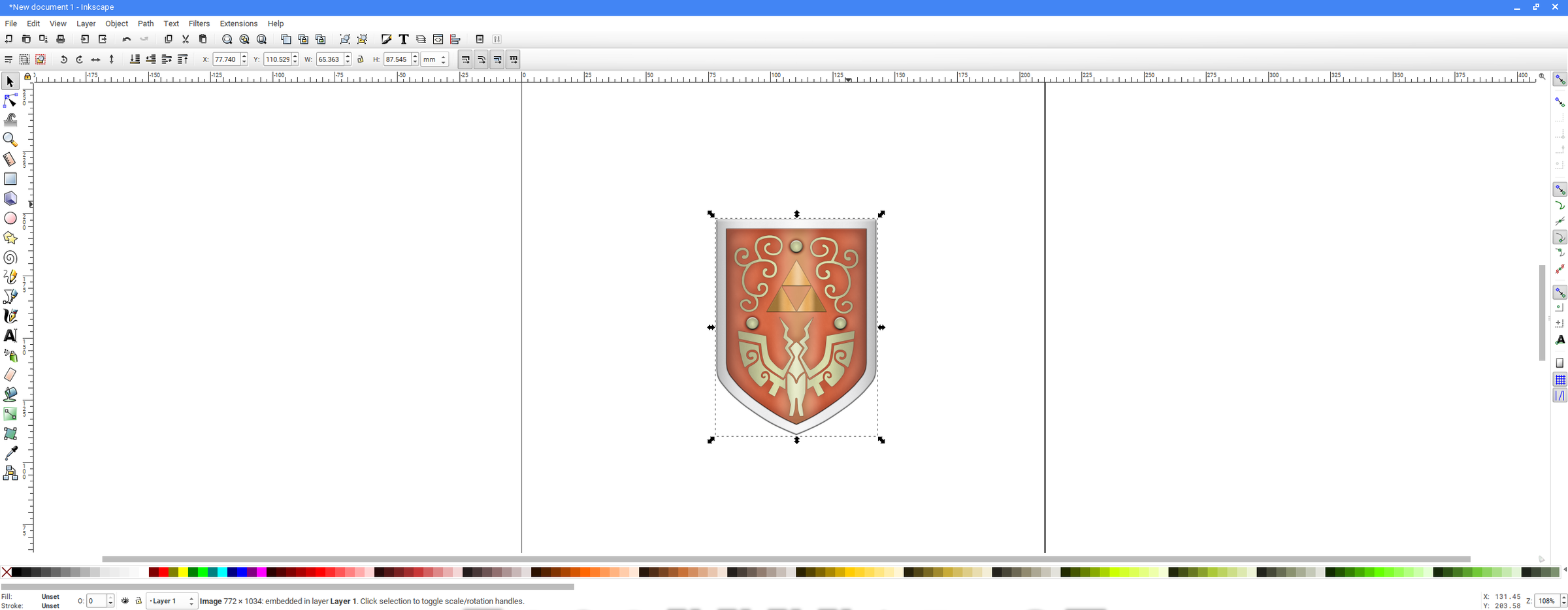Open the Layer 1 dropdown
1568x610 pixels.
tap(171, 601)
